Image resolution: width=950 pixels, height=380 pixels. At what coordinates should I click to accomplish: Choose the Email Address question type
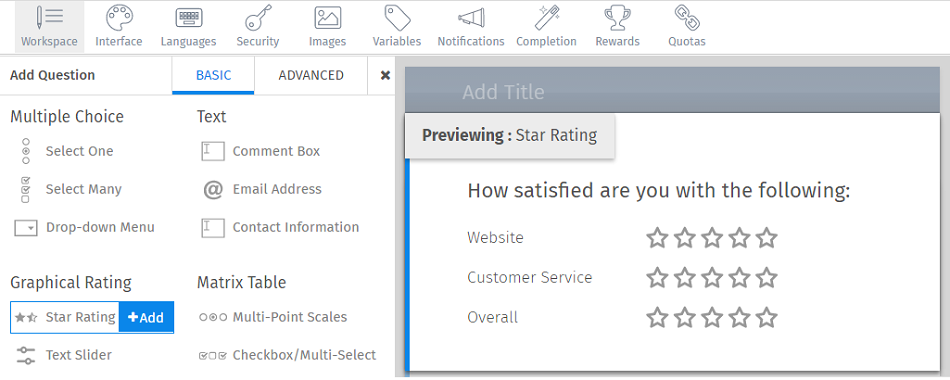(262, 189)
